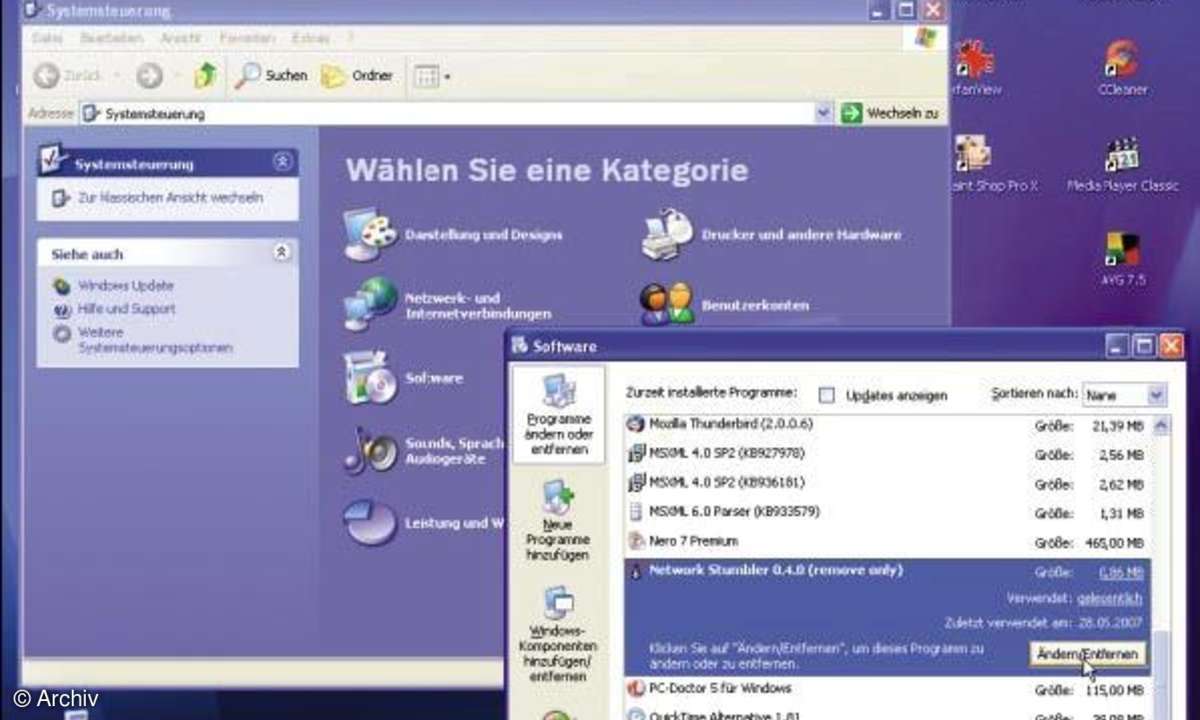Open the Software category CD icon

369,378
